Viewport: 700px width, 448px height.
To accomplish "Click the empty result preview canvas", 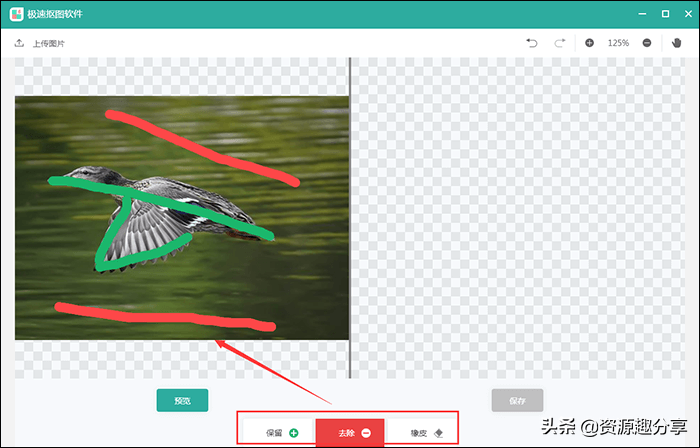I will pos(518,218).
